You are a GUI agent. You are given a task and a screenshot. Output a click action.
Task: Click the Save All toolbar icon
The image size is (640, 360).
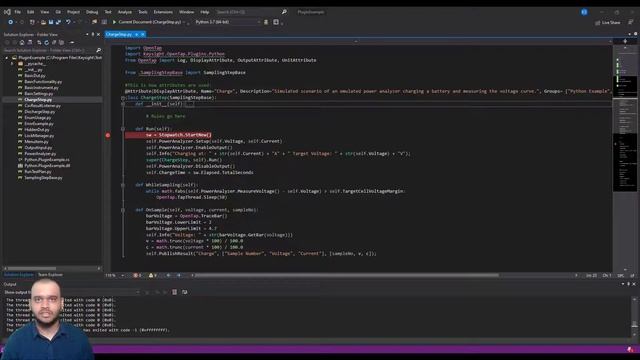click(58, 22)
